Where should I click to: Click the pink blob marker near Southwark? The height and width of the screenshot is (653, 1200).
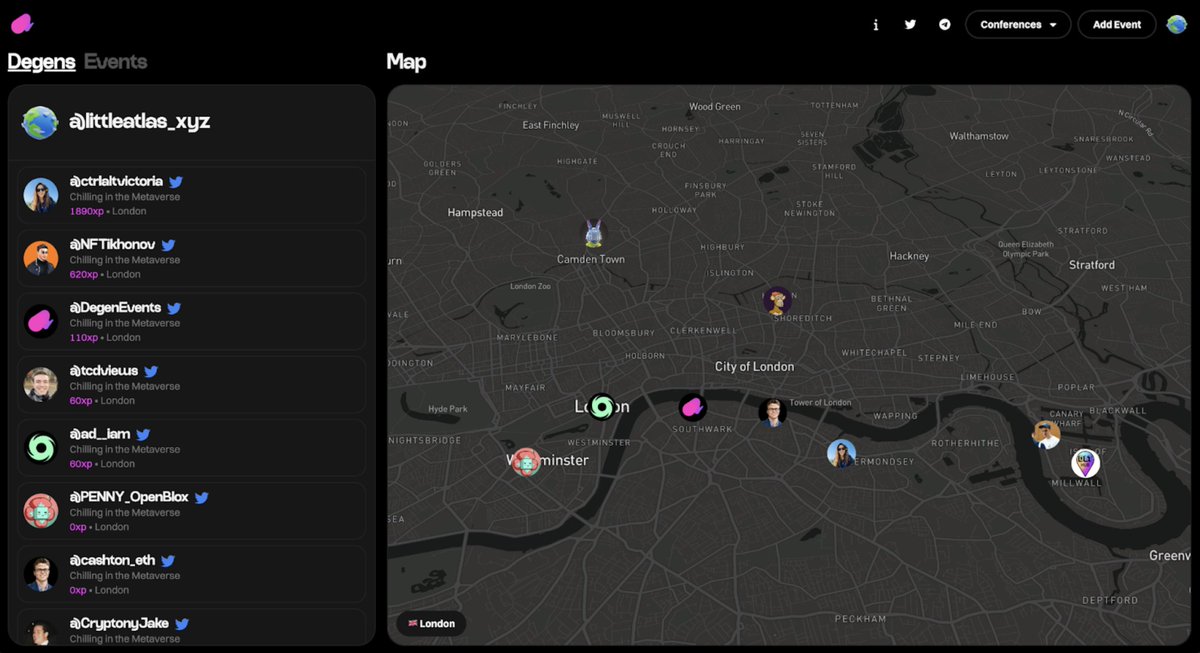pyautogui.click(x=692, y=407)
